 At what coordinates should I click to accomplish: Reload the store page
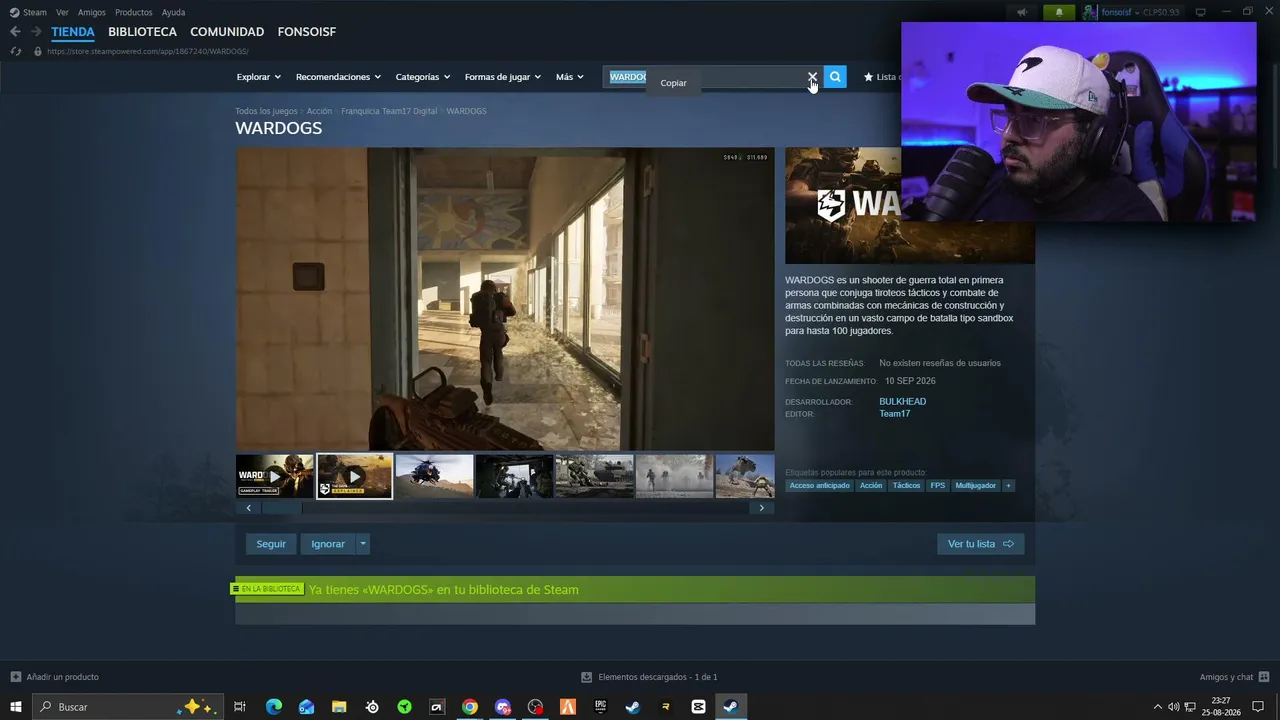click(15, 51)
